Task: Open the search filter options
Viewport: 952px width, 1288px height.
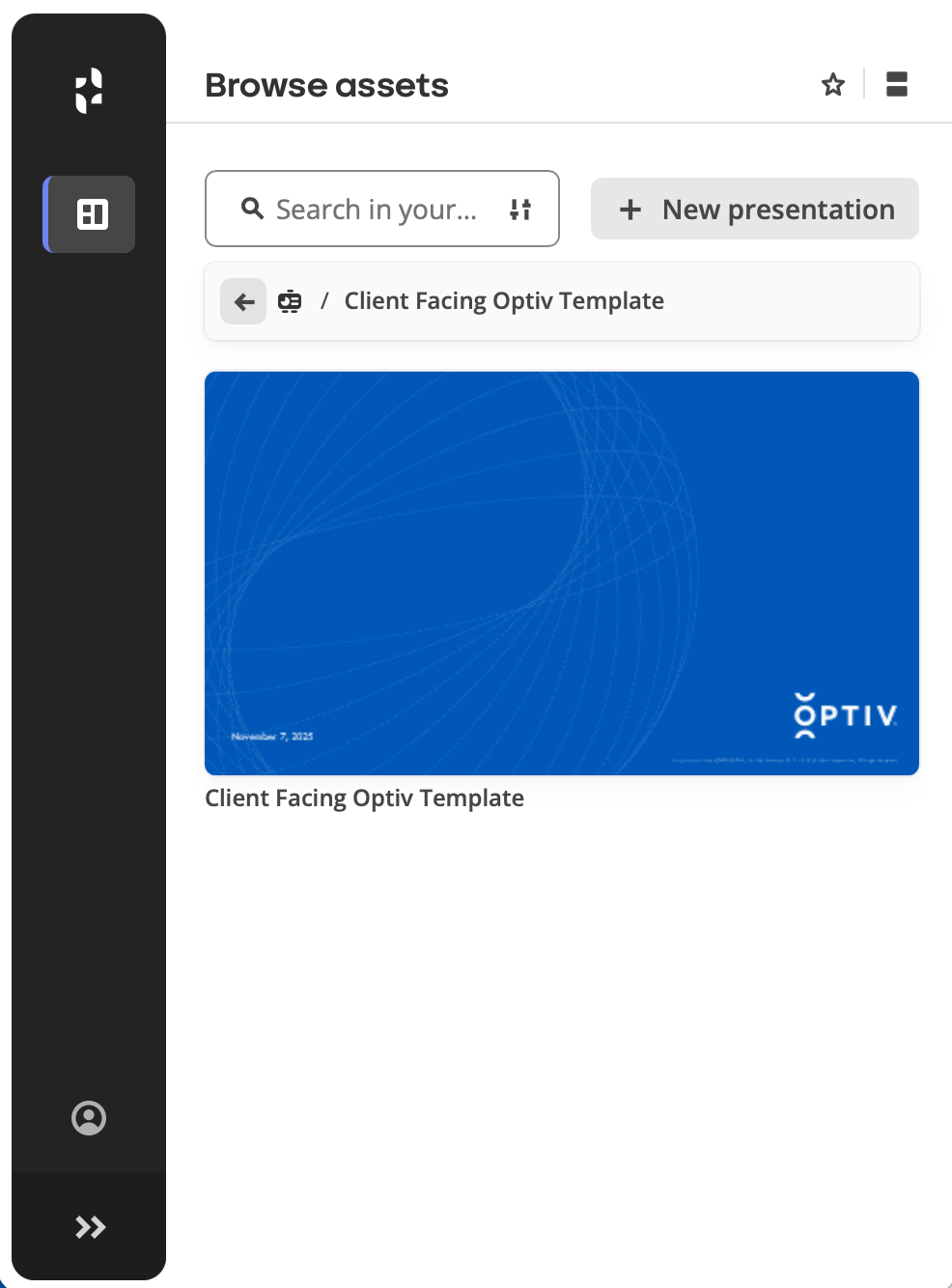Action: pyautogui.click(x=520, y=210)
